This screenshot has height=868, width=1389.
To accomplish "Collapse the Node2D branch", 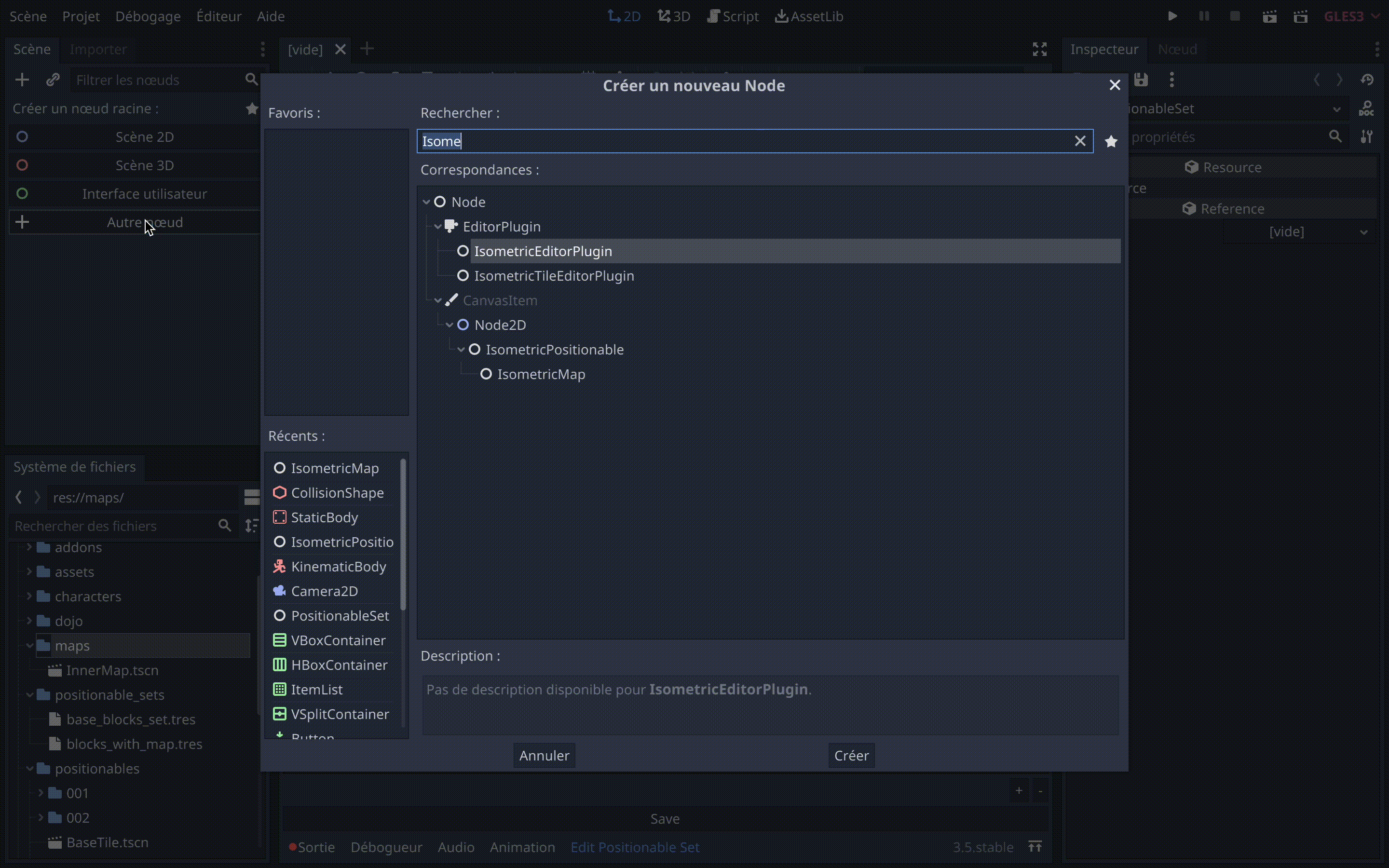I will click(449, 325).
